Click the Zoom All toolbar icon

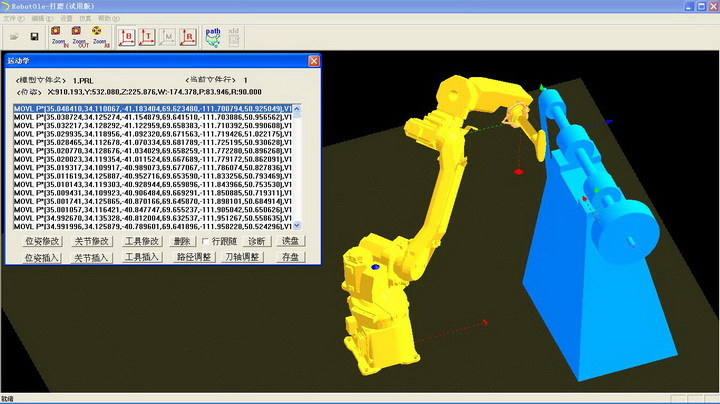point(99,37)
